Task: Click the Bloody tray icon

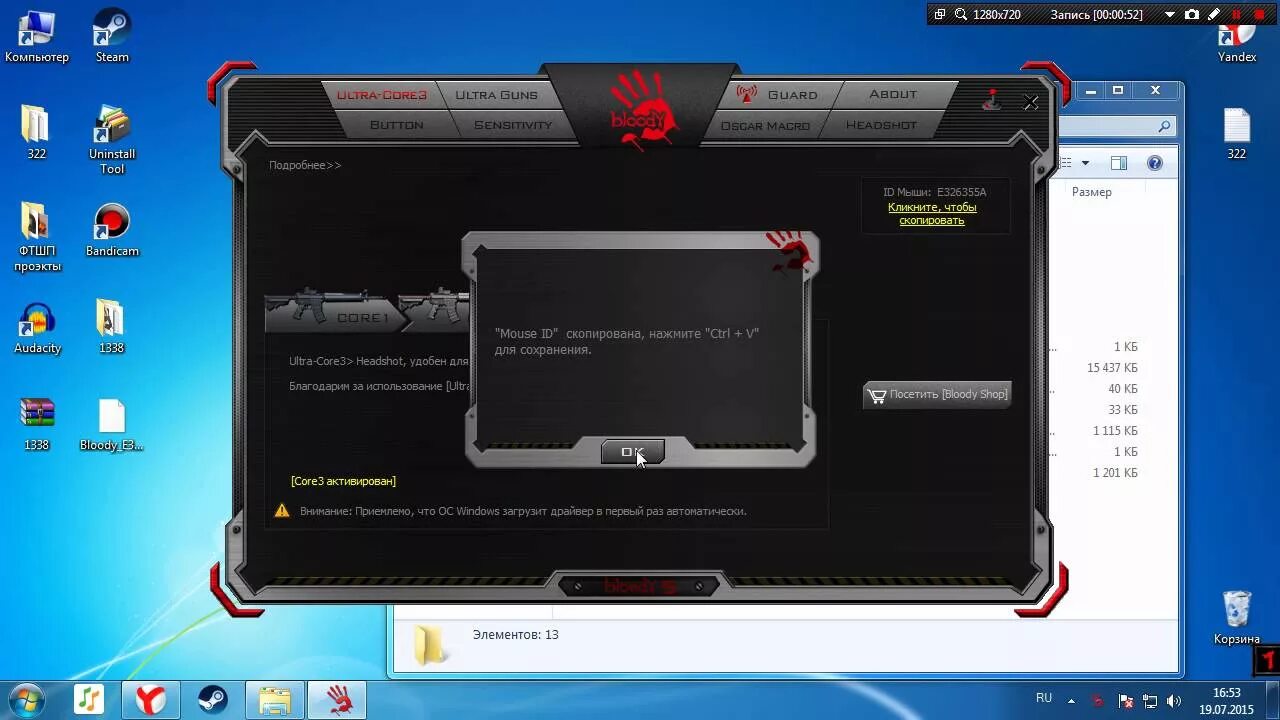Action: click(1098, 700)
